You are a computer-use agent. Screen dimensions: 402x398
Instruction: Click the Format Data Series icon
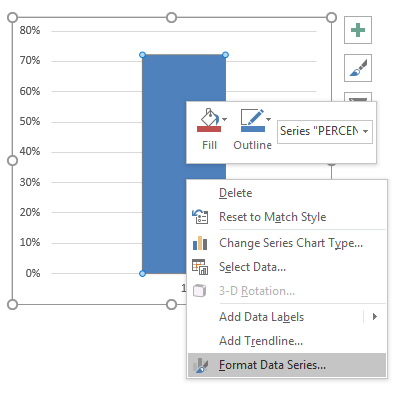coord(200,365)
